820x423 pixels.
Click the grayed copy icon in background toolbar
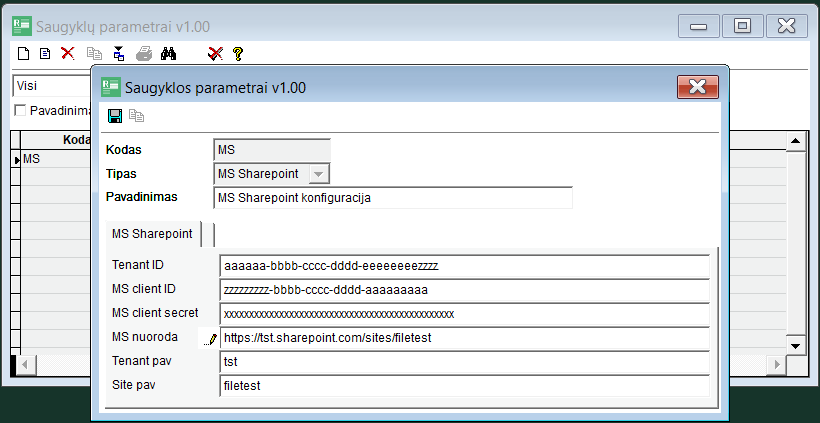point(94,53)
